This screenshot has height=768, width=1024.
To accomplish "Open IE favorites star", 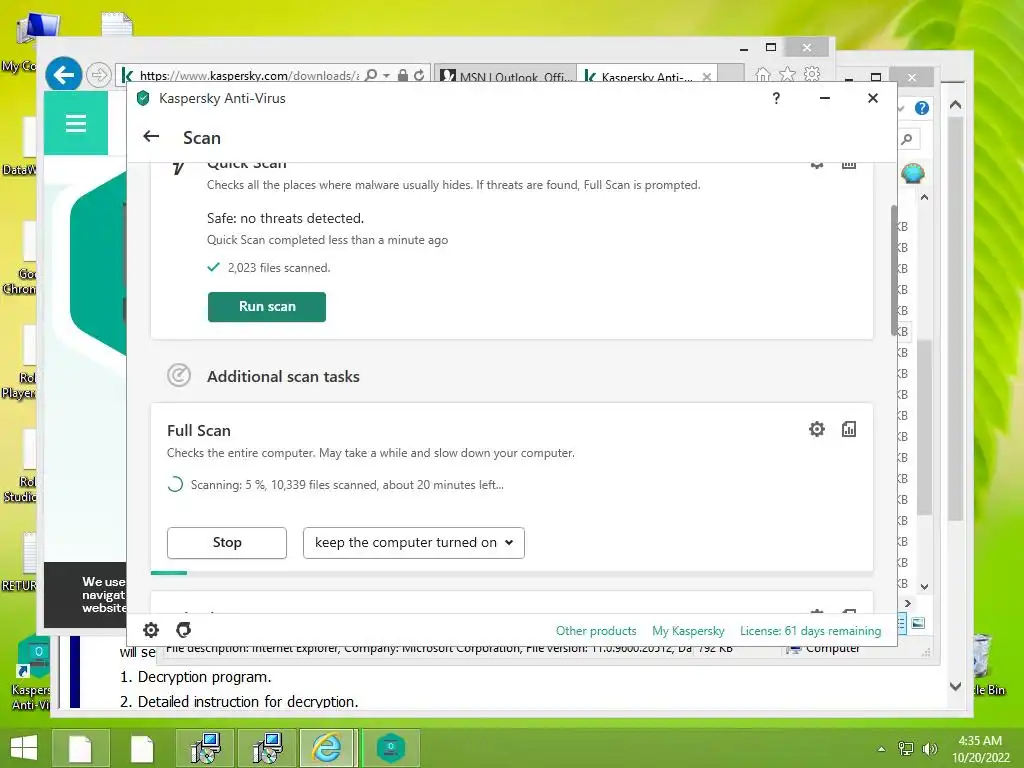I will (x=788, y=74).
